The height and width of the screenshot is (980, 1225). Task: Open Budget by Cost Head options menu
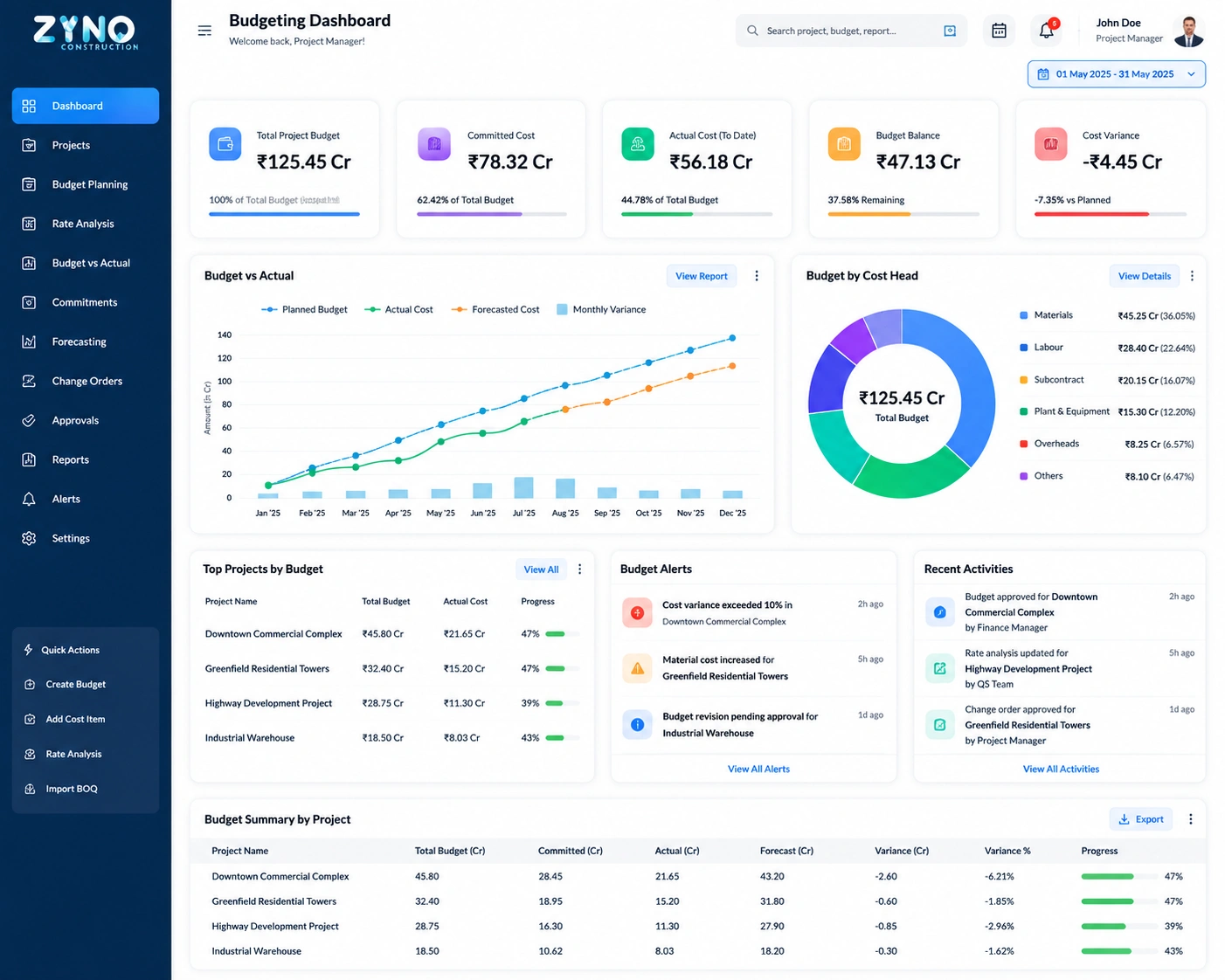point(1192,276)
